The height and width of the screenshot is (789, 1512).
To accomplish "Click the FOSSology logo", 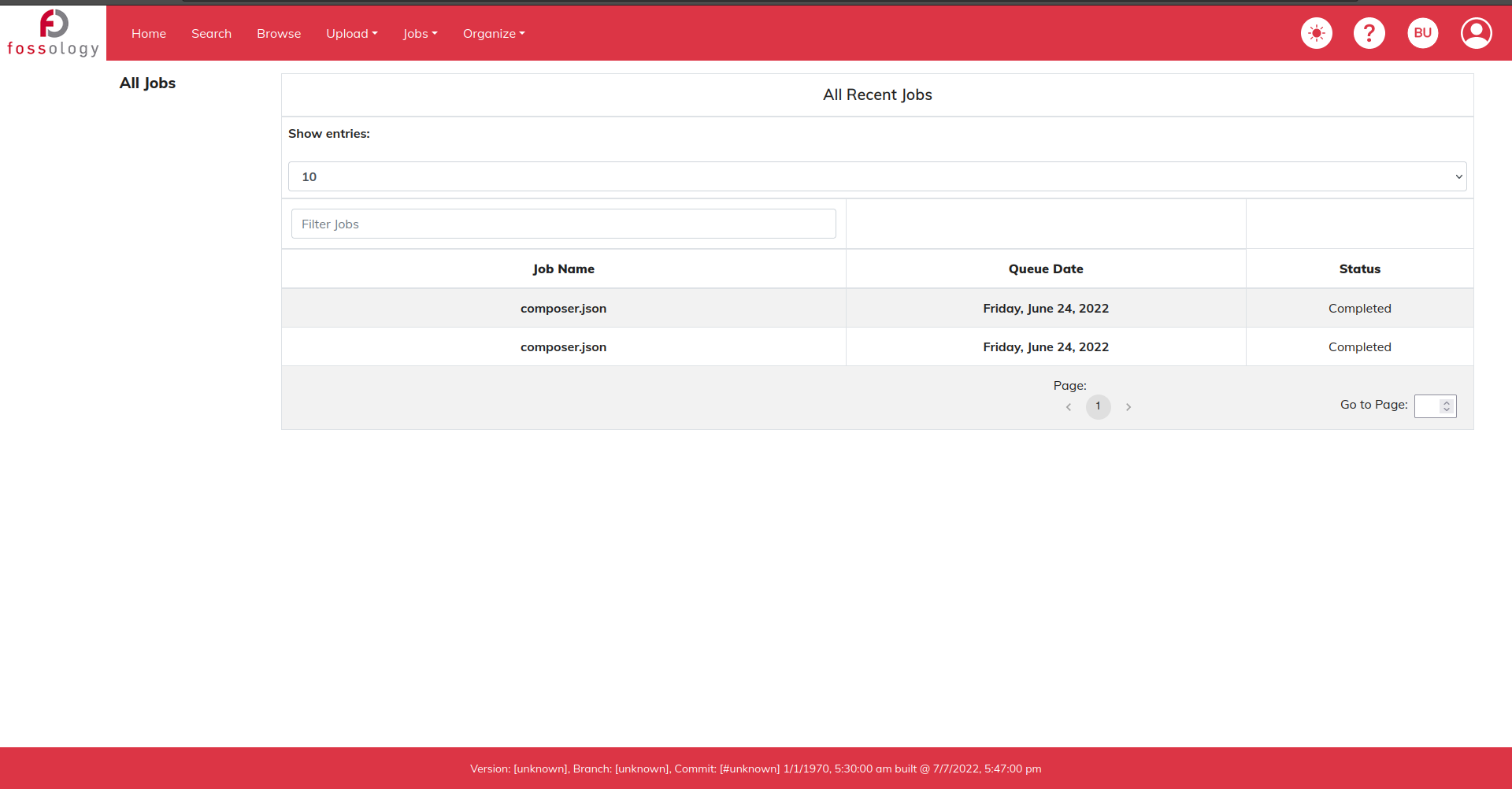I will pyautogui.click(x=53, y=33).
